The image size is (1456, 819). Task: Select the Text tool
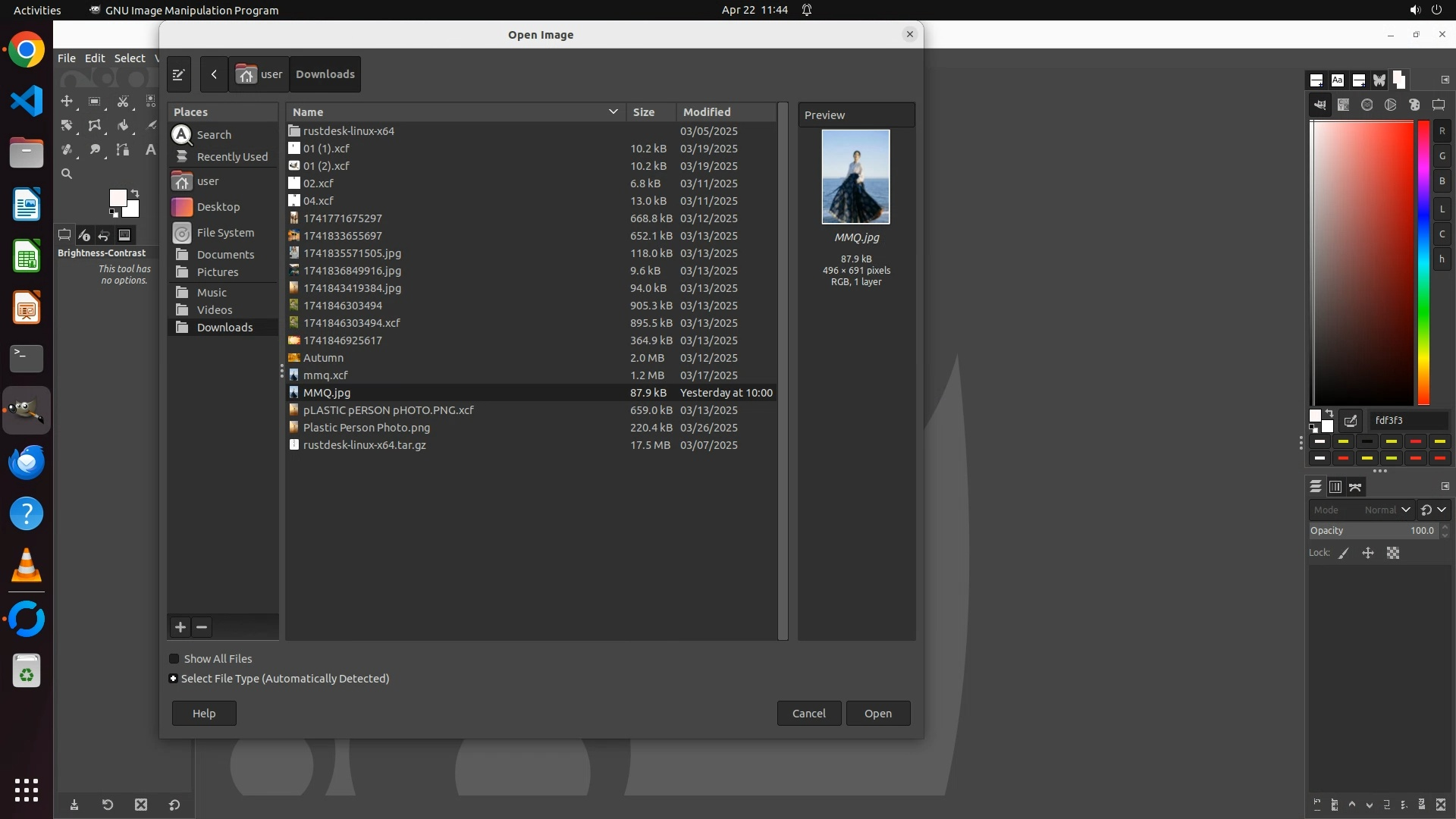click(150, 150)
